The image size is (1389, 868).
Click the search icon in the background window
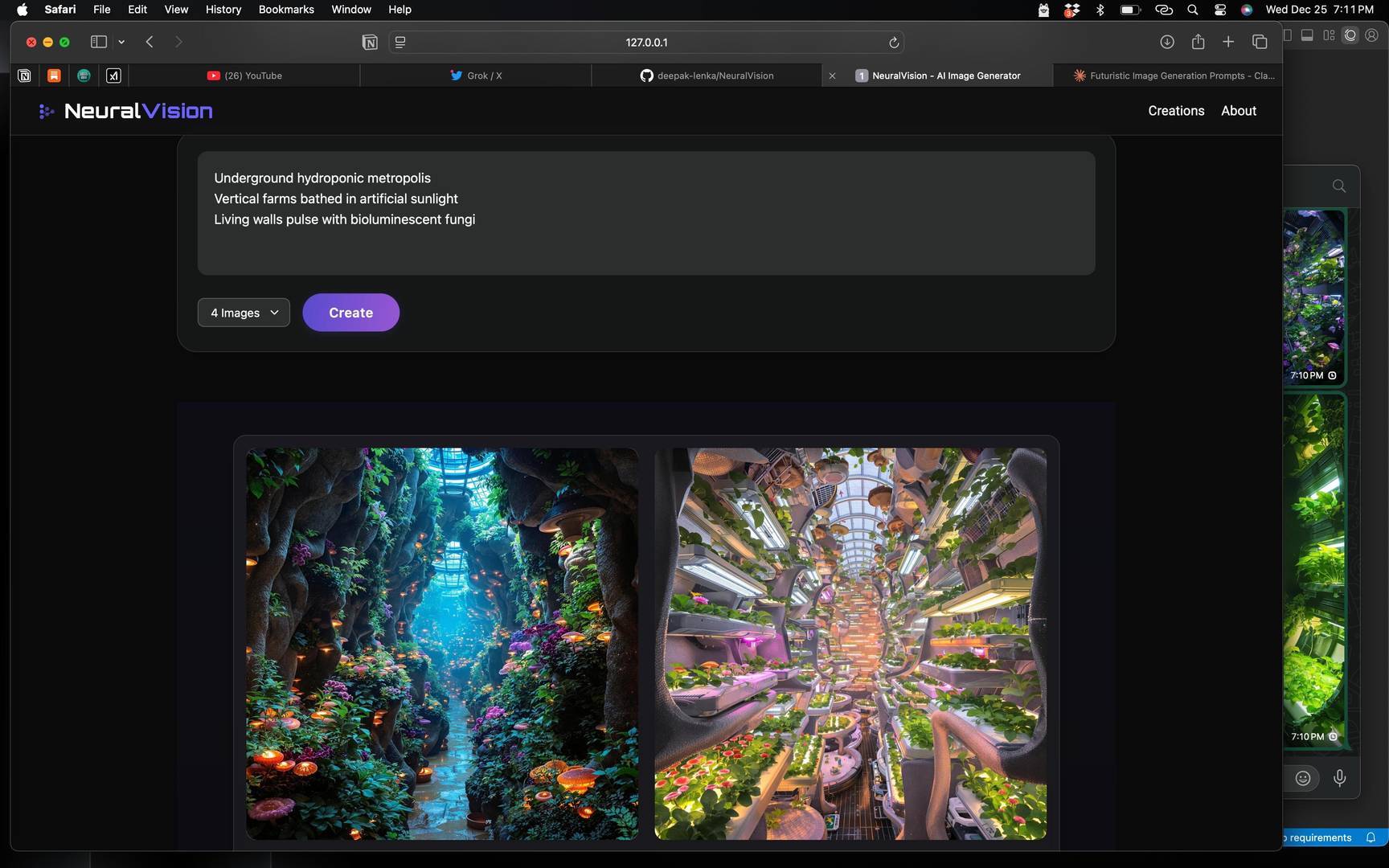click(x=1338, y=186)
